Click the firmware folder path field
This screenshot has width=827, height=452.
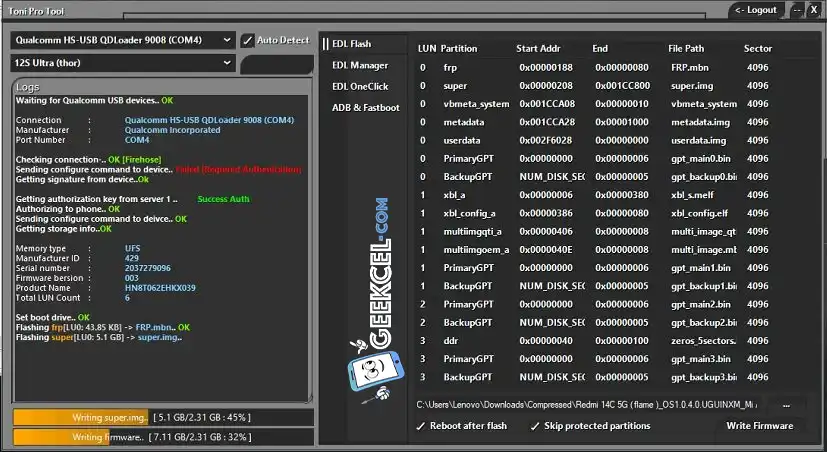pos(586,405)
